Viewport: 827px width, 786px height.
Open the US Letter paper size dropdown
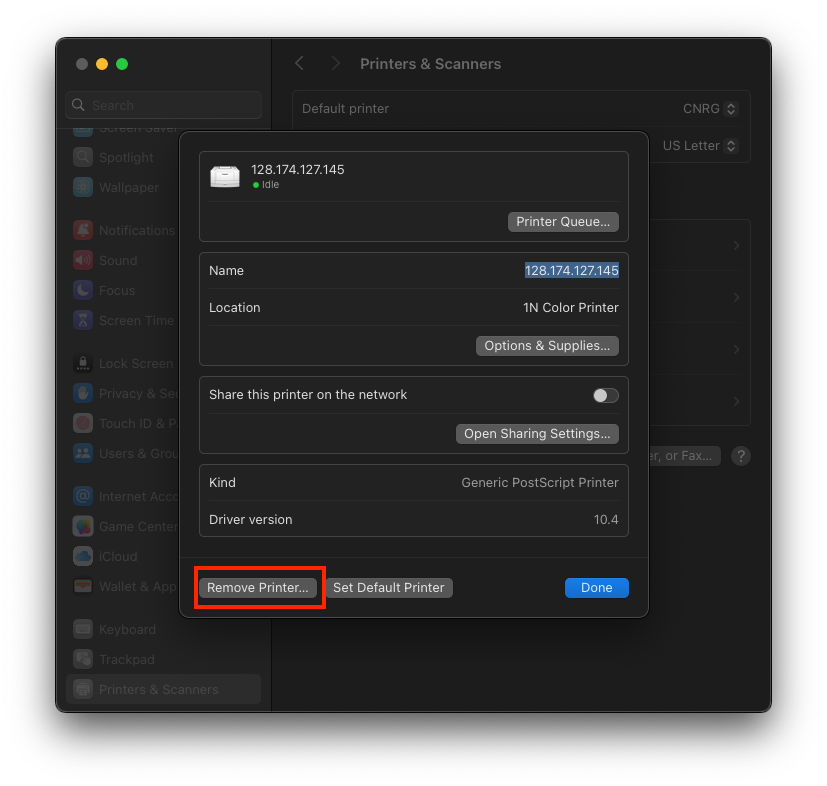click(x=700, y=146)
